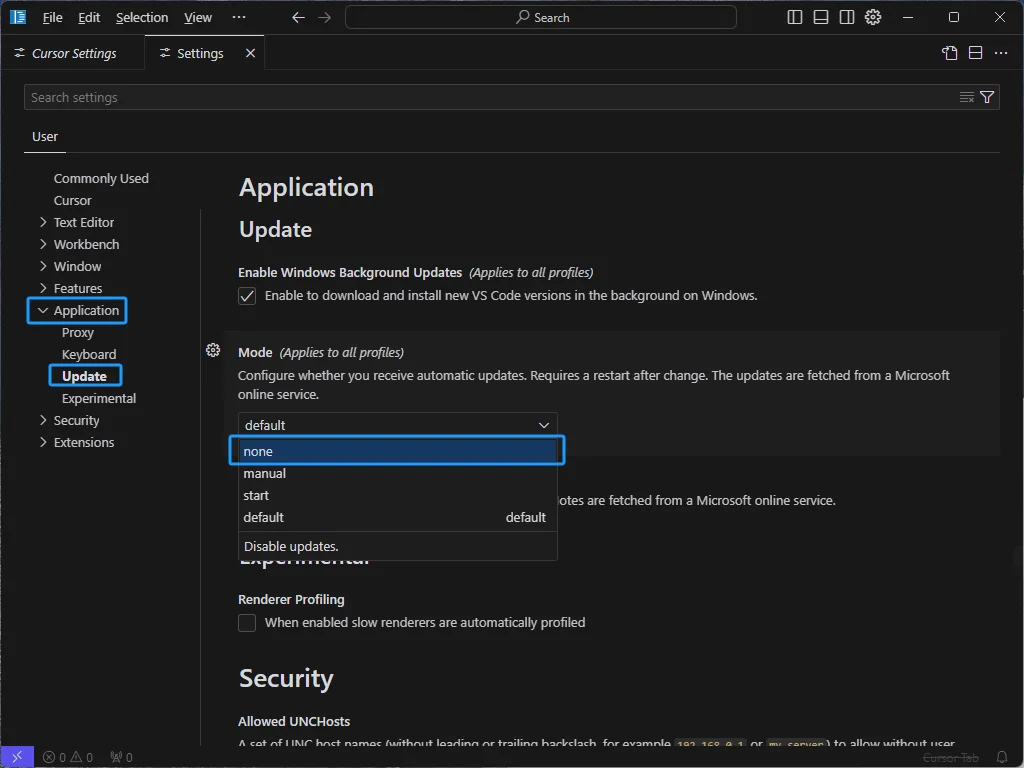Select Experimental under Application
1024x768 pixels.
pyautogui.click(x=99, y=398)
